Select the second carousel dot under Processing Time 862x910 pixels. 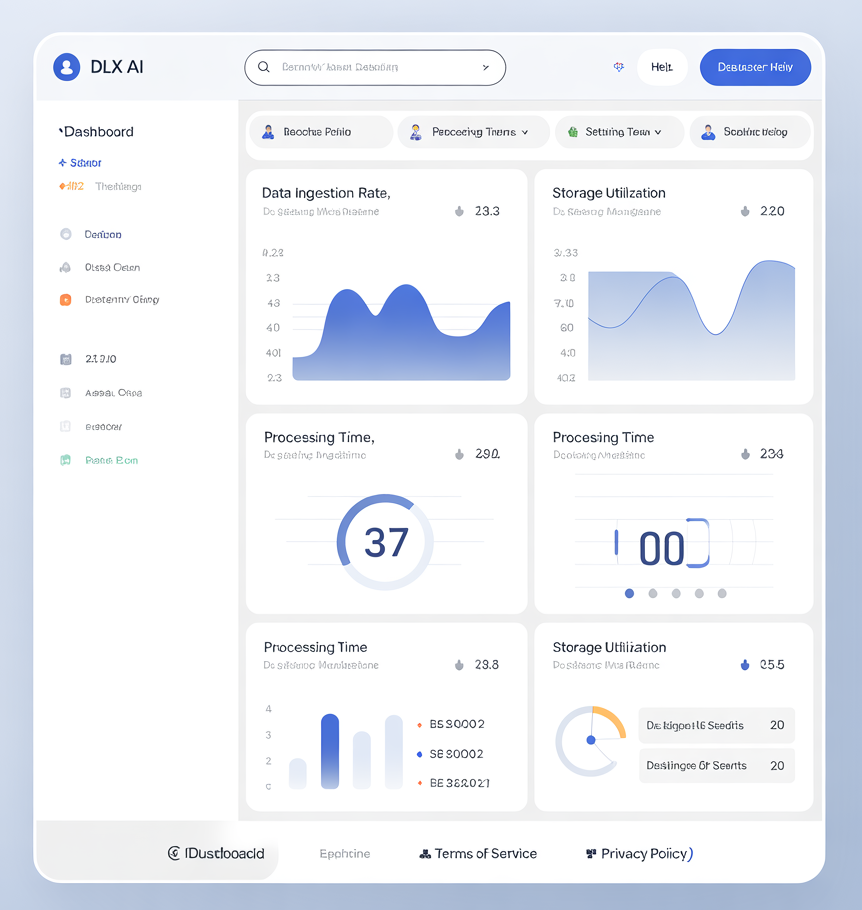pos(653,593)
